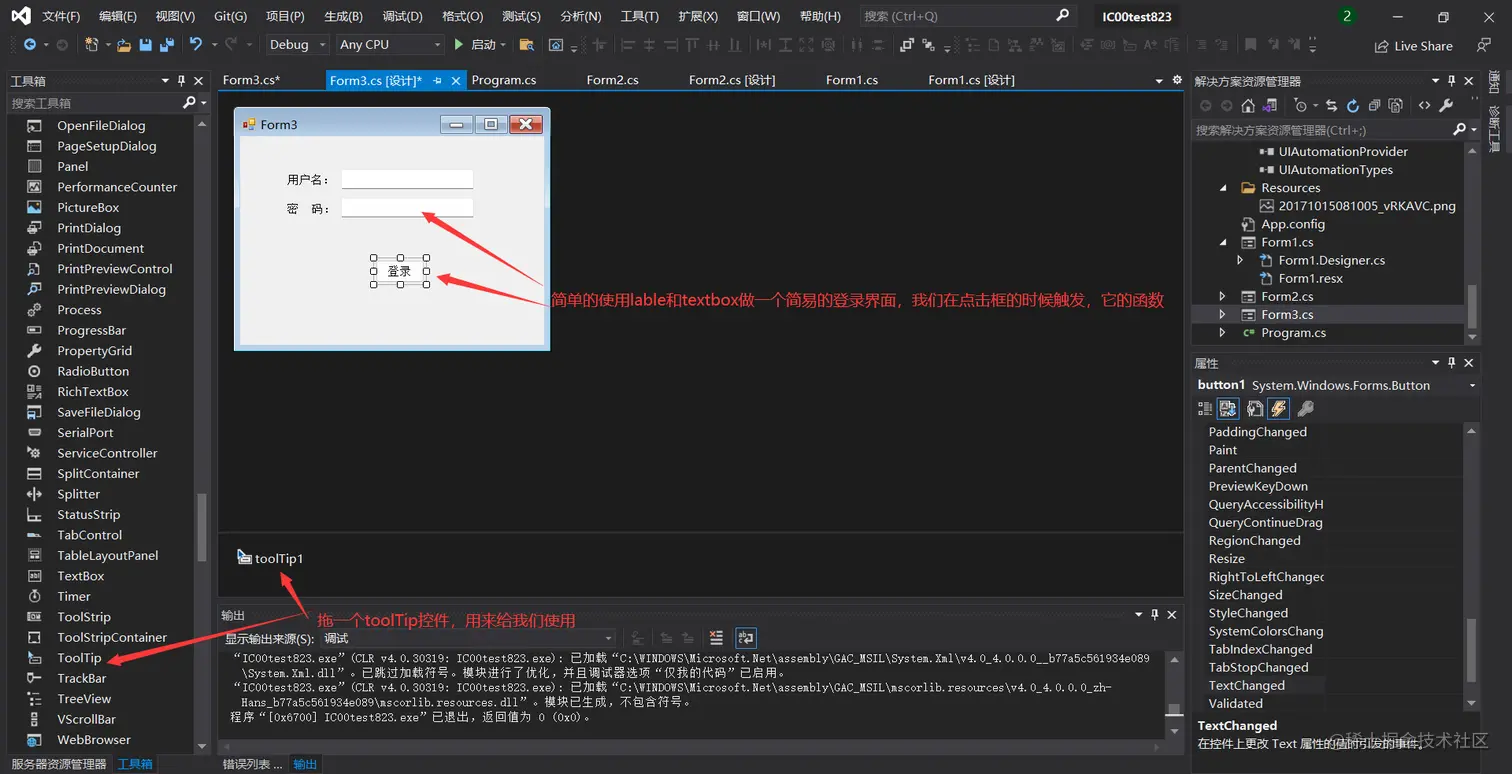Select the View Code icon in Solution Explorer

1424,105
